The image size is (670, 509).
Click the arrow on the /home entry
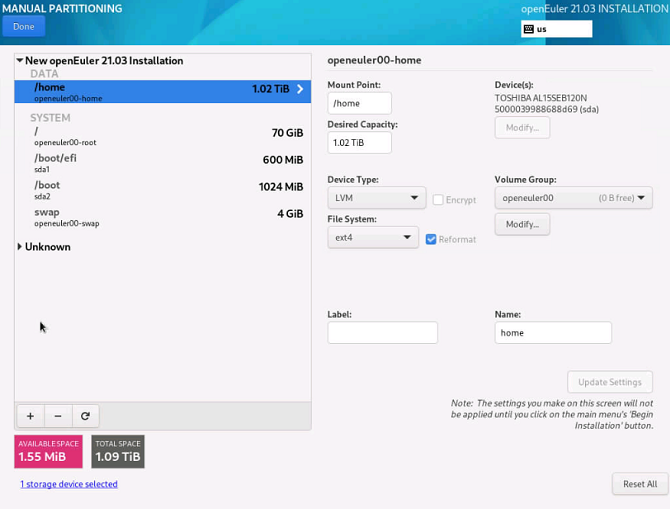[300, 89]
